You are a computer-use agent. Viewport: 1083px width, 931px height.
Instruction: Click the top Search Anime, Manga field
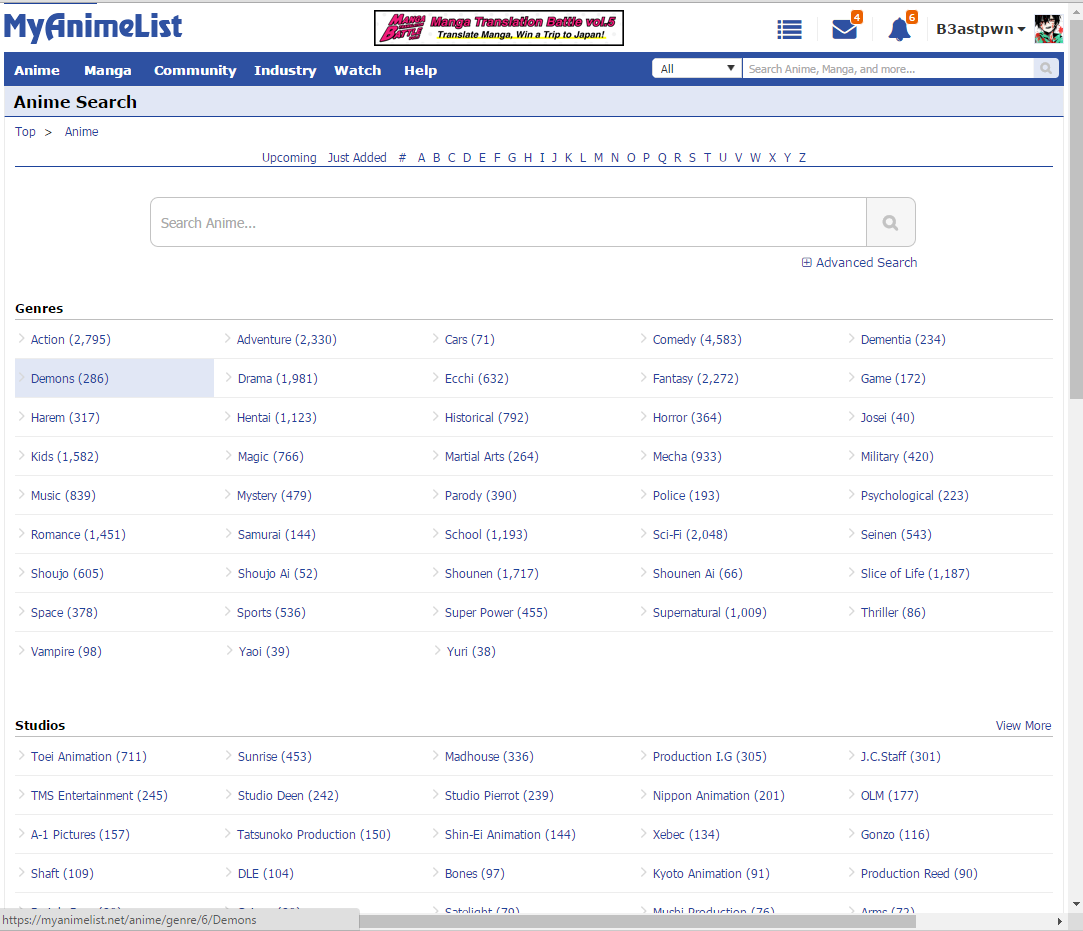pos(888,68)
